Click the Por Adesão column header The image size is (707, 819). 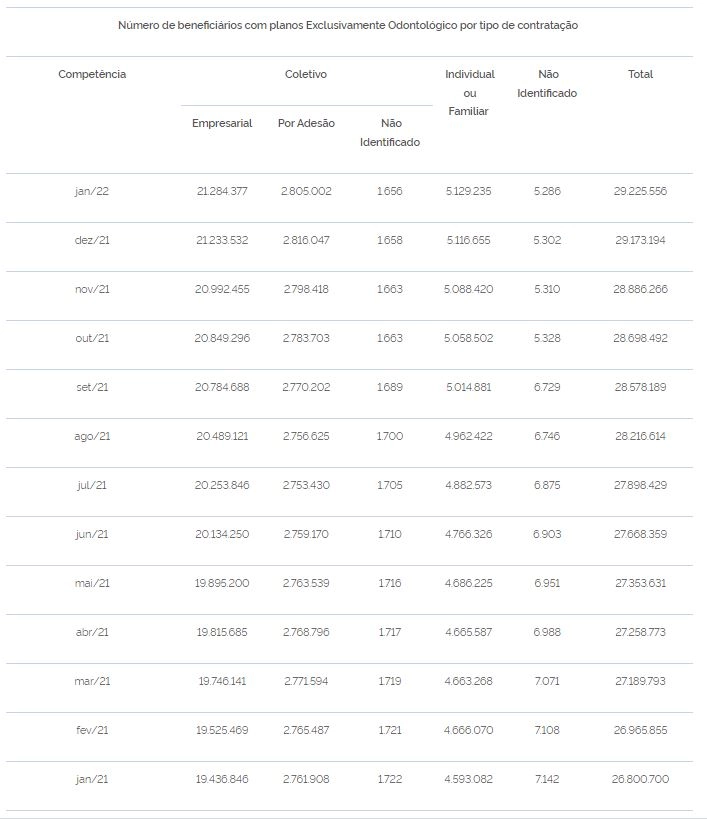point(306,123)
